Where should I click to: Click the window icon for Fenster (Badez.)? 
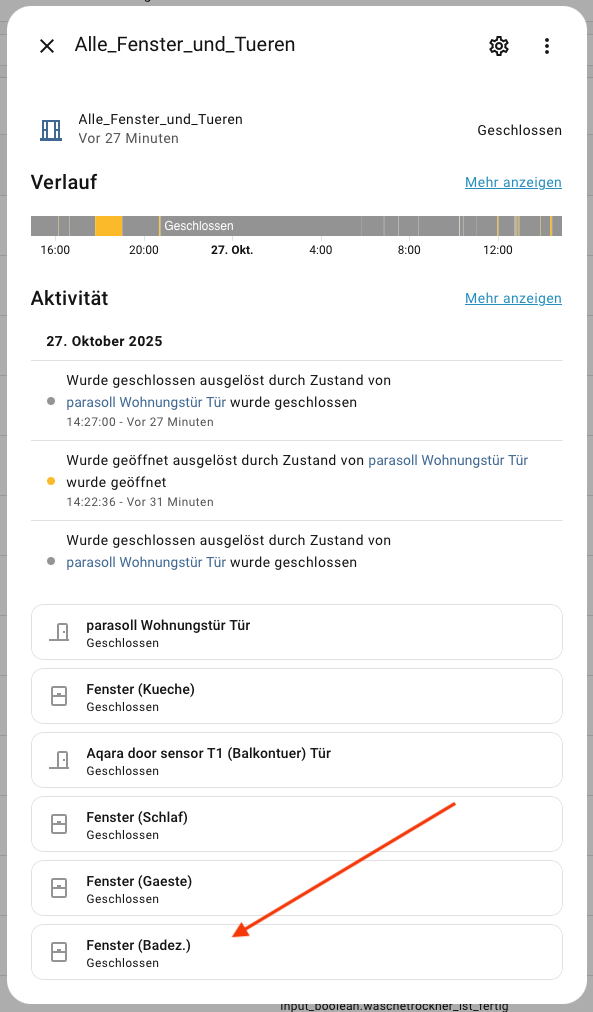(59, 951)
